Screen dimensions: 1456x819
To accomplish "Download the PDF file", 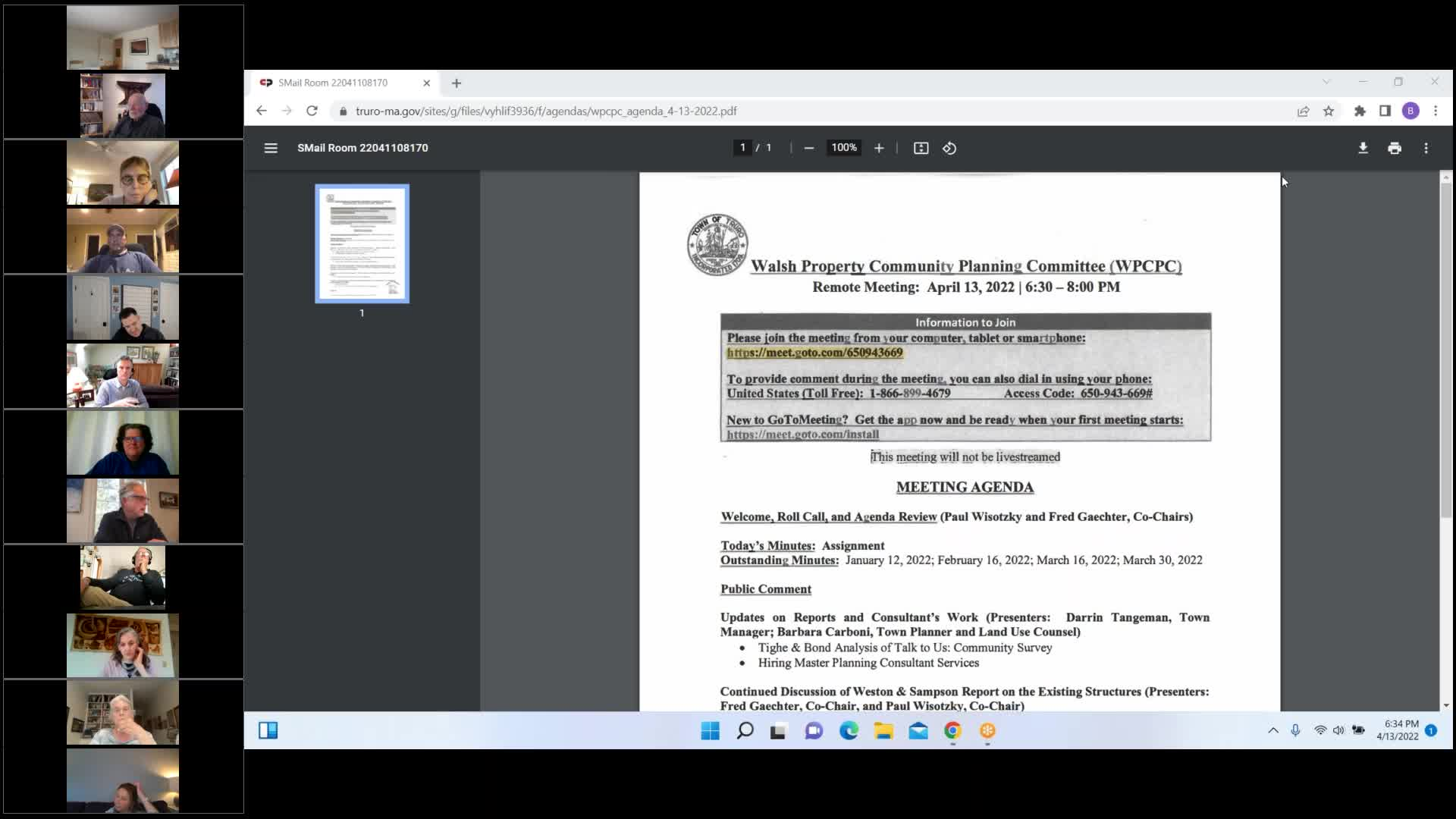I will click(1363, 148).
